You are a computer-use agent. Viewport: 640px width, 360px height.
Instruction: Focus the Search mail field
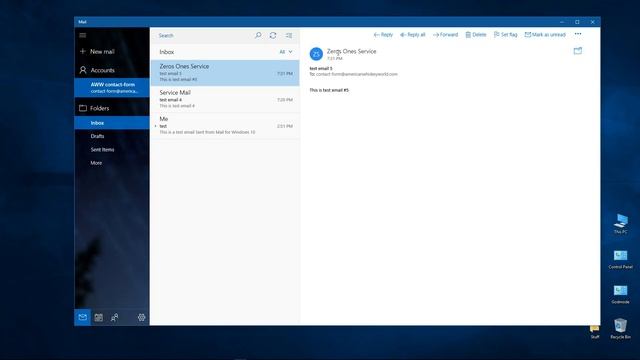pyautogui.click(x=203, y=36)
